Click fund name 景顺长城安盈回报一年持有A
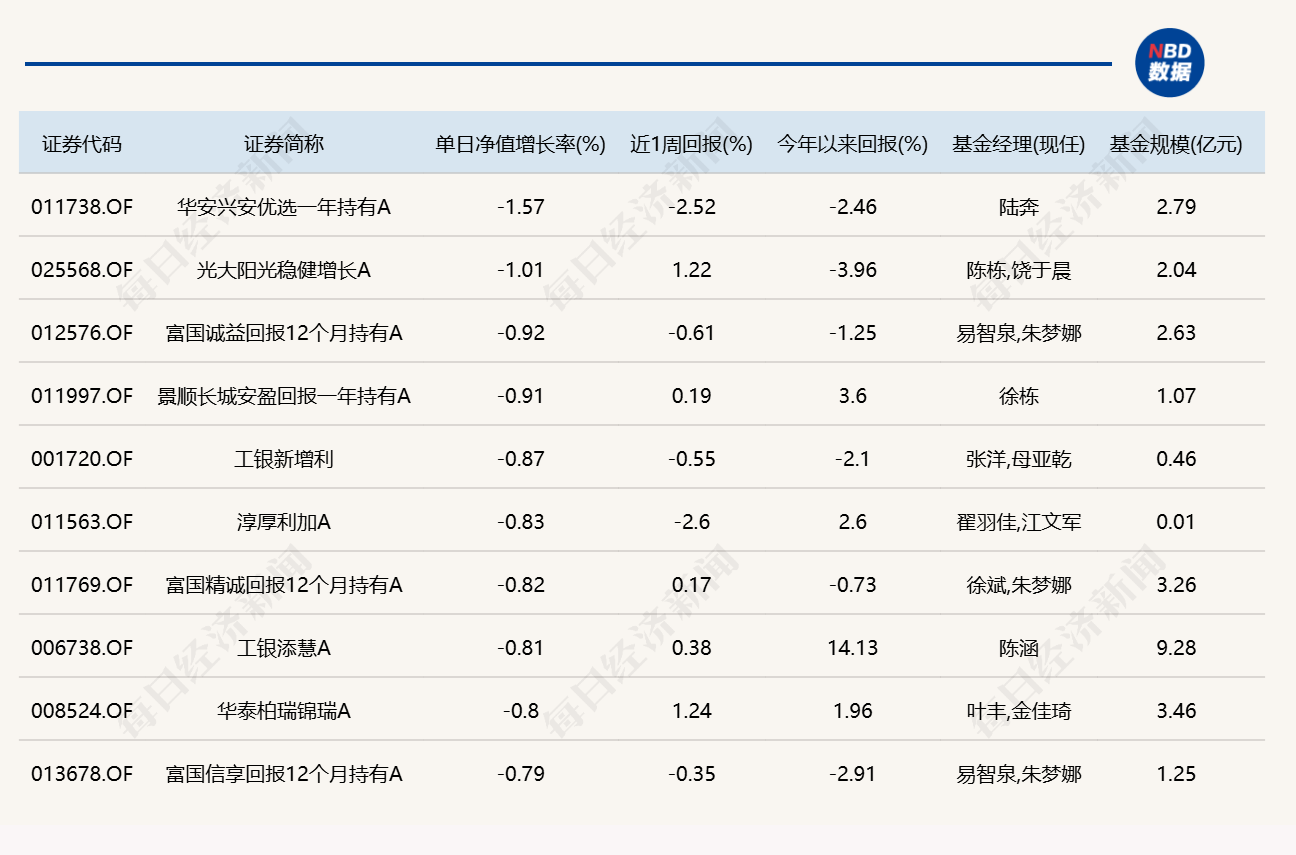1296x855 pixels. click(x=284, y=396)
